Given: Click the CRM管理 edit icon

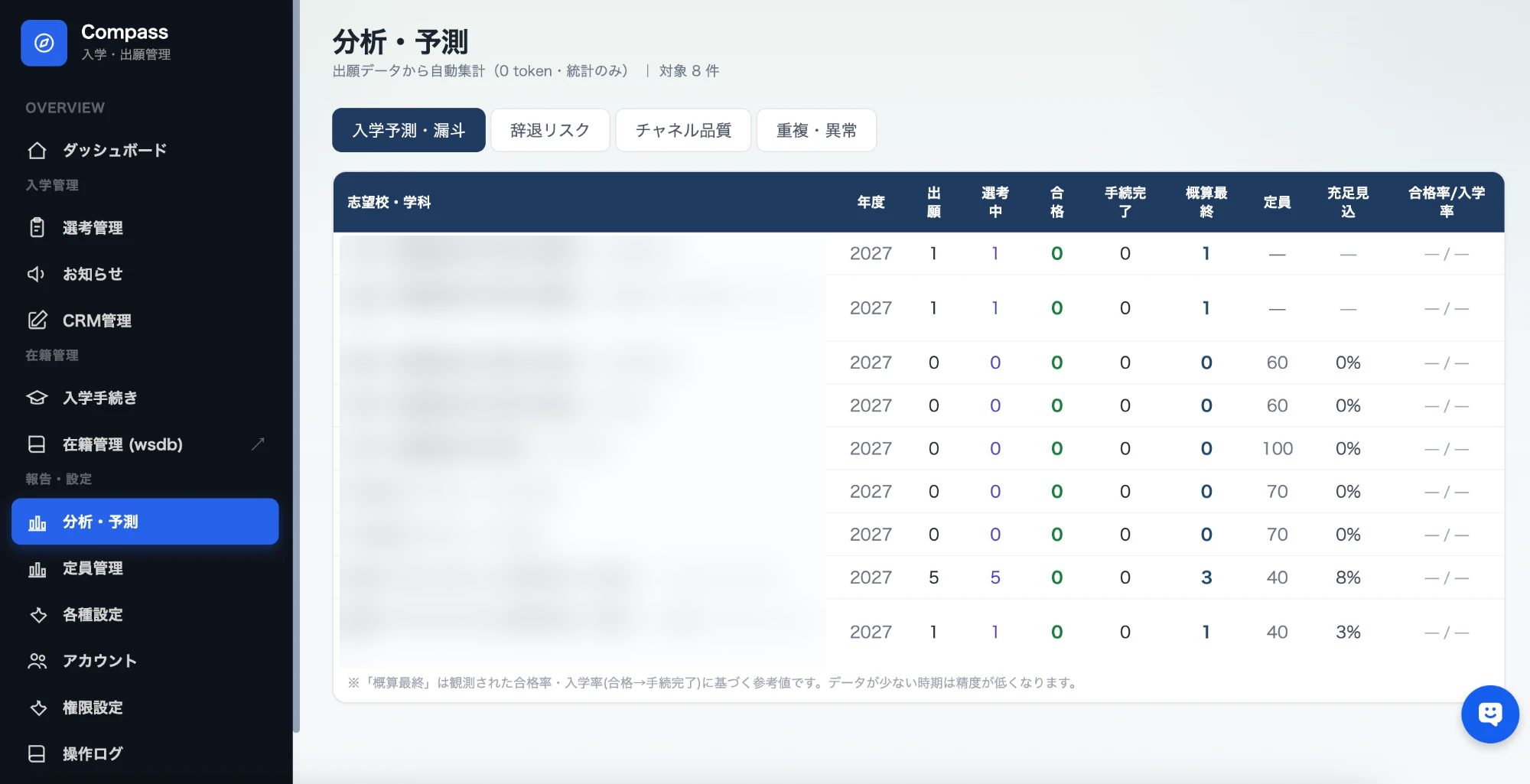Looking at the screenshot, I should coord(37,320).
